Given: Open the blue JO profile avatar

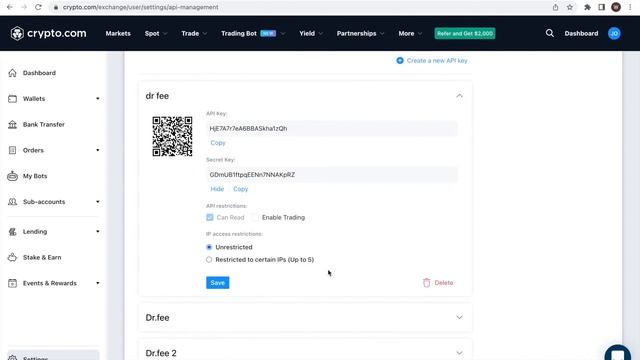Looking at the screenshot, I should 614,33.
